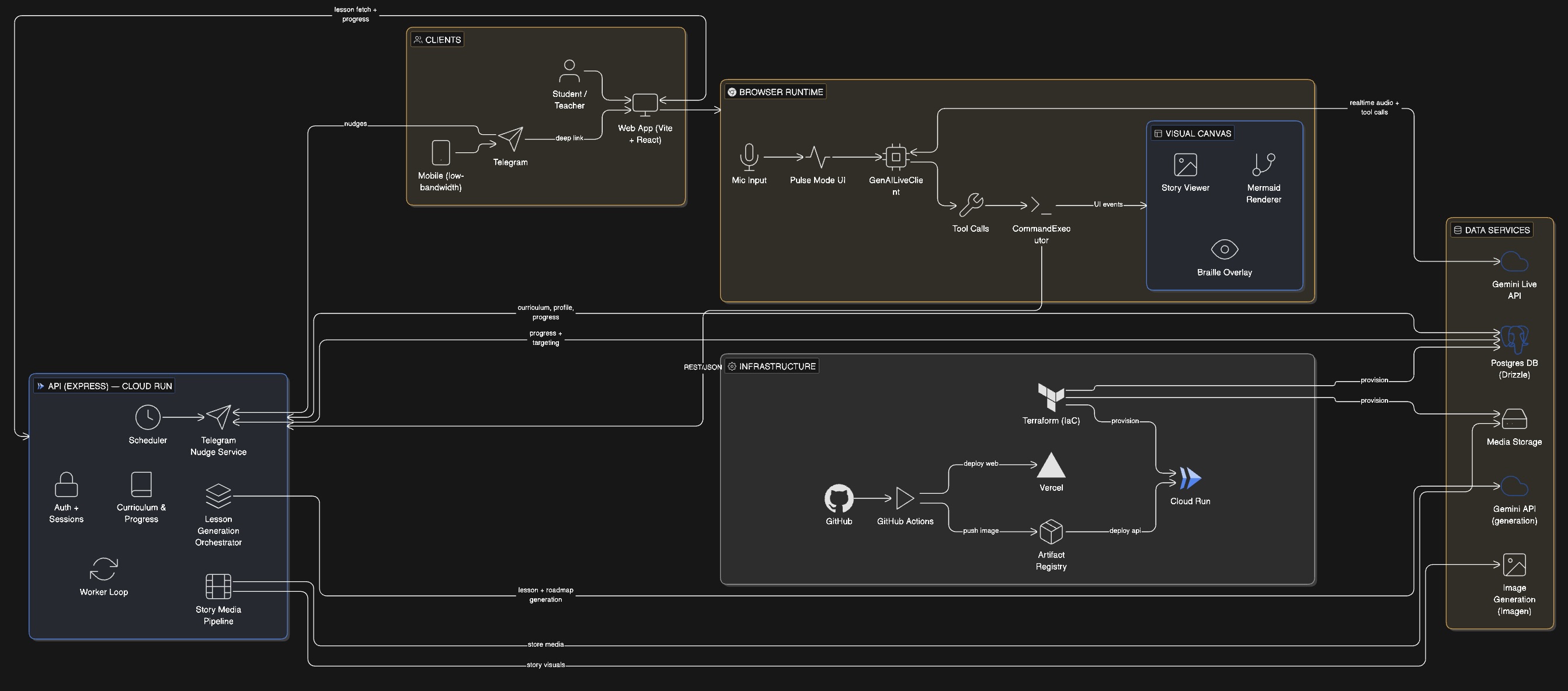Select the Terraform (IaC) icon
The width and height of the screenshot is (1568, 691).
pyautogui.click(x=1051, y=397)
